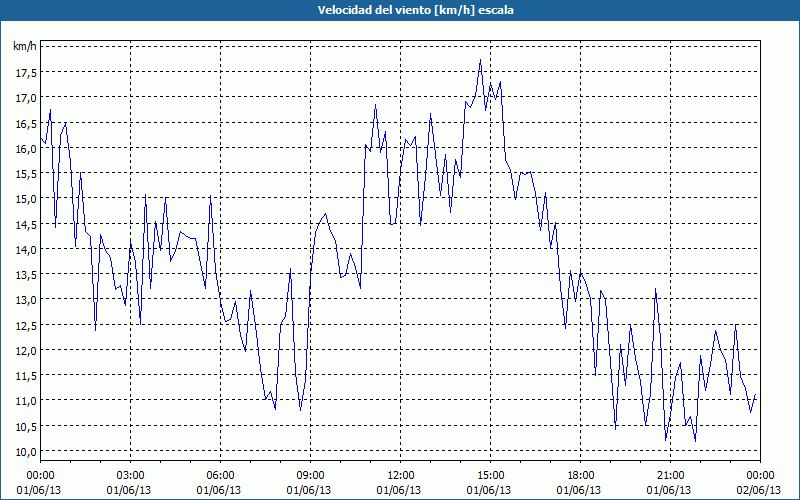Image resolution: width=800 pixels, height=500 pixels.
Task: Select the 17,5 y-axis label
Action: point(26,72)
